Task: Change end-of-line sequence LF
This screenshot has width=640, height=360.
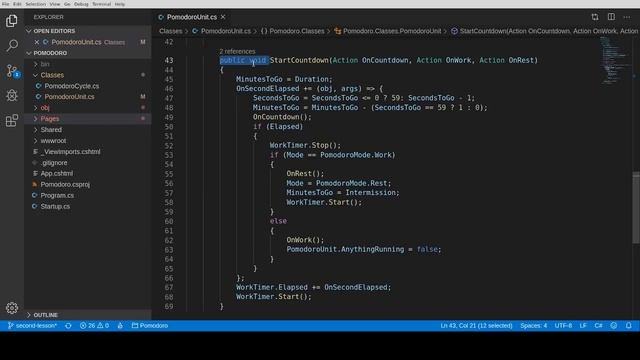Action: click(583, 326)
